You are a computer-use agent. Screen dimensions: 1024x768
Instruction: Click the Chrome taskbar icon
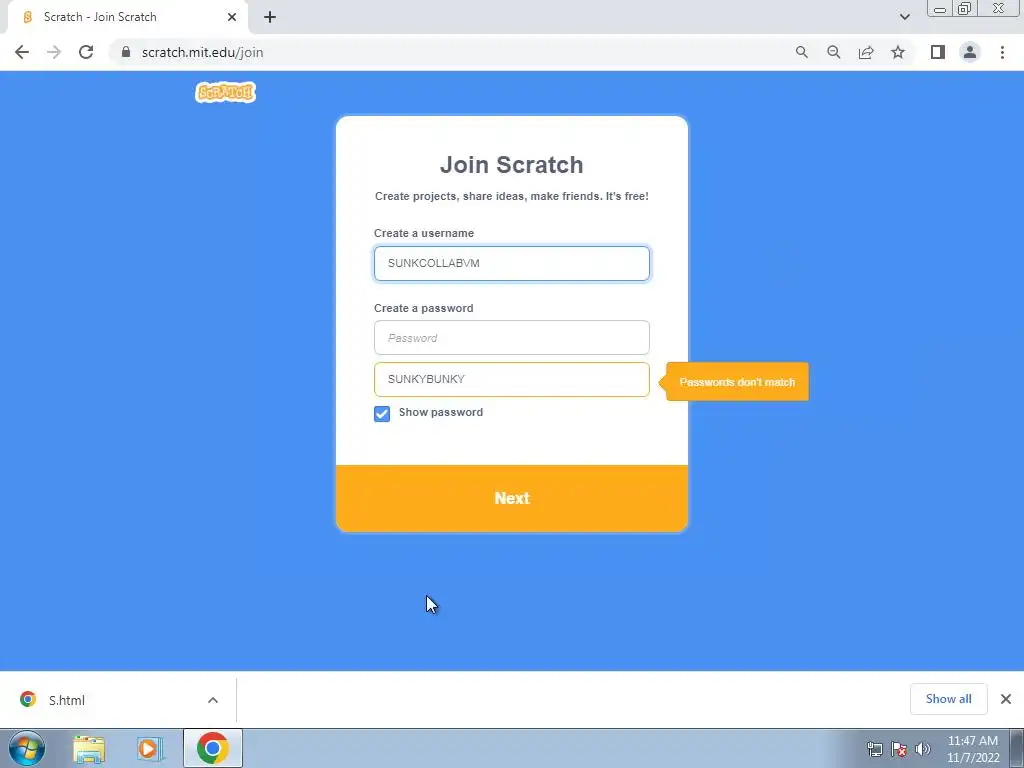click(212, 748)
